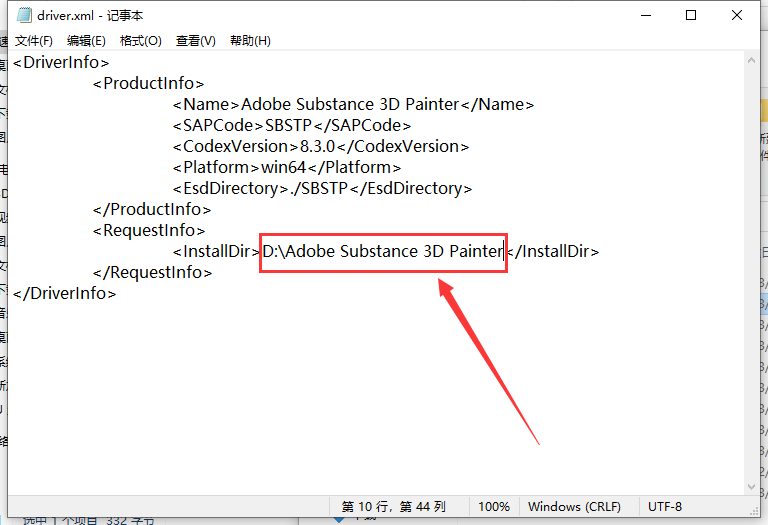Click the UTF-8 encoding status entry
The height and width of the screenshot is (525, 768).
pyautogui.click(x=665, y=507)
